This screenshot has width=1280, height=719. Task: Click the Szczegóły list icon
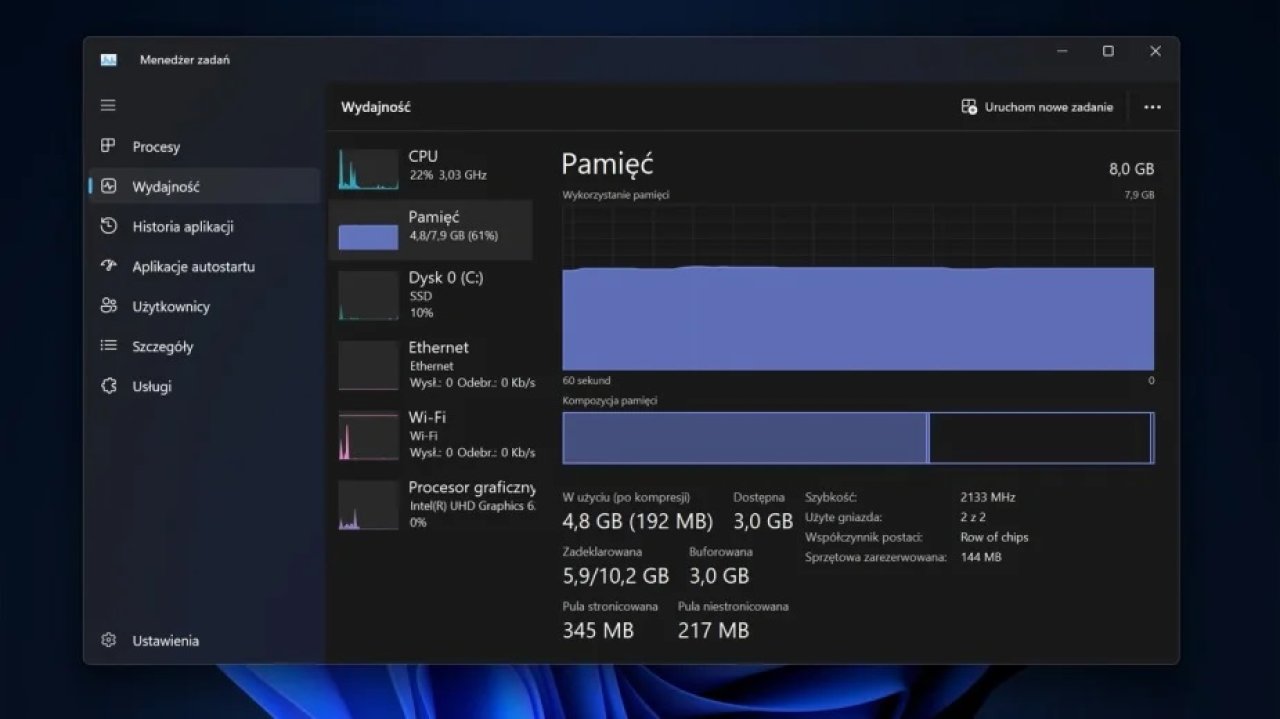pos(109,346)
